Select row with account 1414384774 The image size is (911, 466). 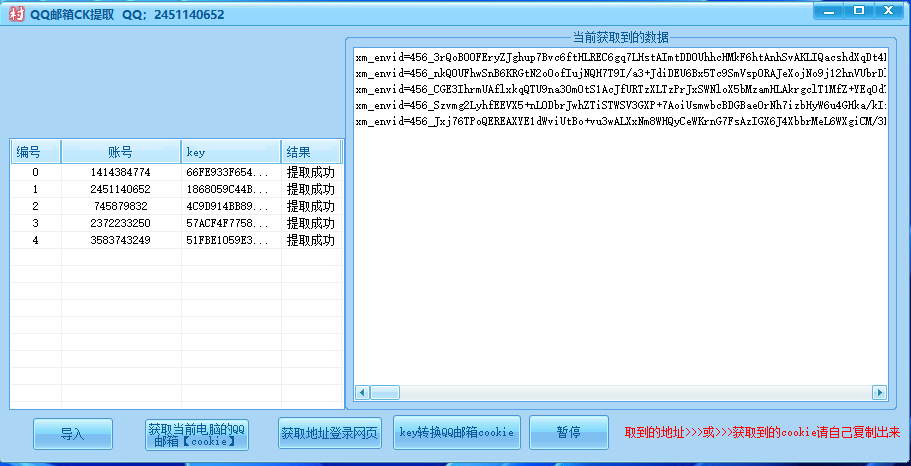[x=120, y=172]
